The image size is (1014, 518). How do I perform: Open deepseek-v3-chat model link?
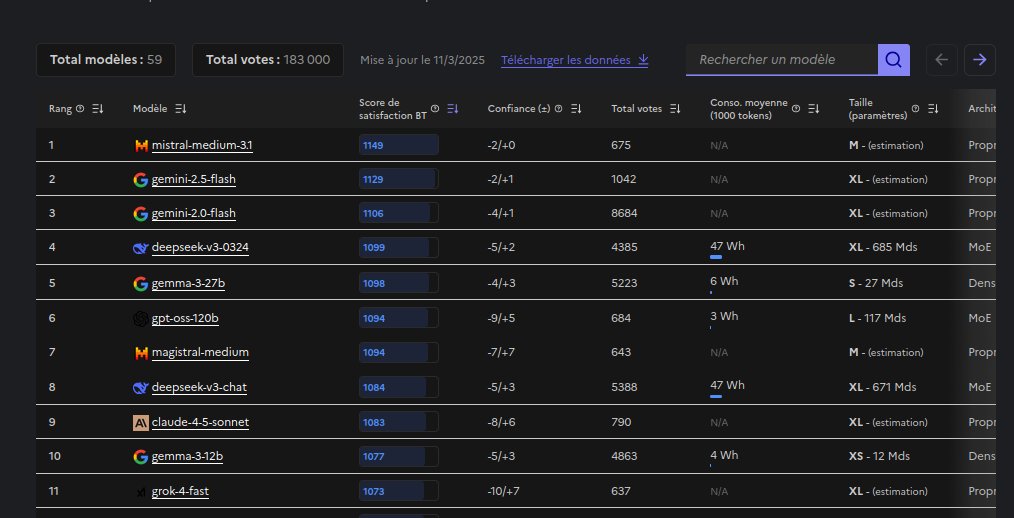[x=199, y=387]
